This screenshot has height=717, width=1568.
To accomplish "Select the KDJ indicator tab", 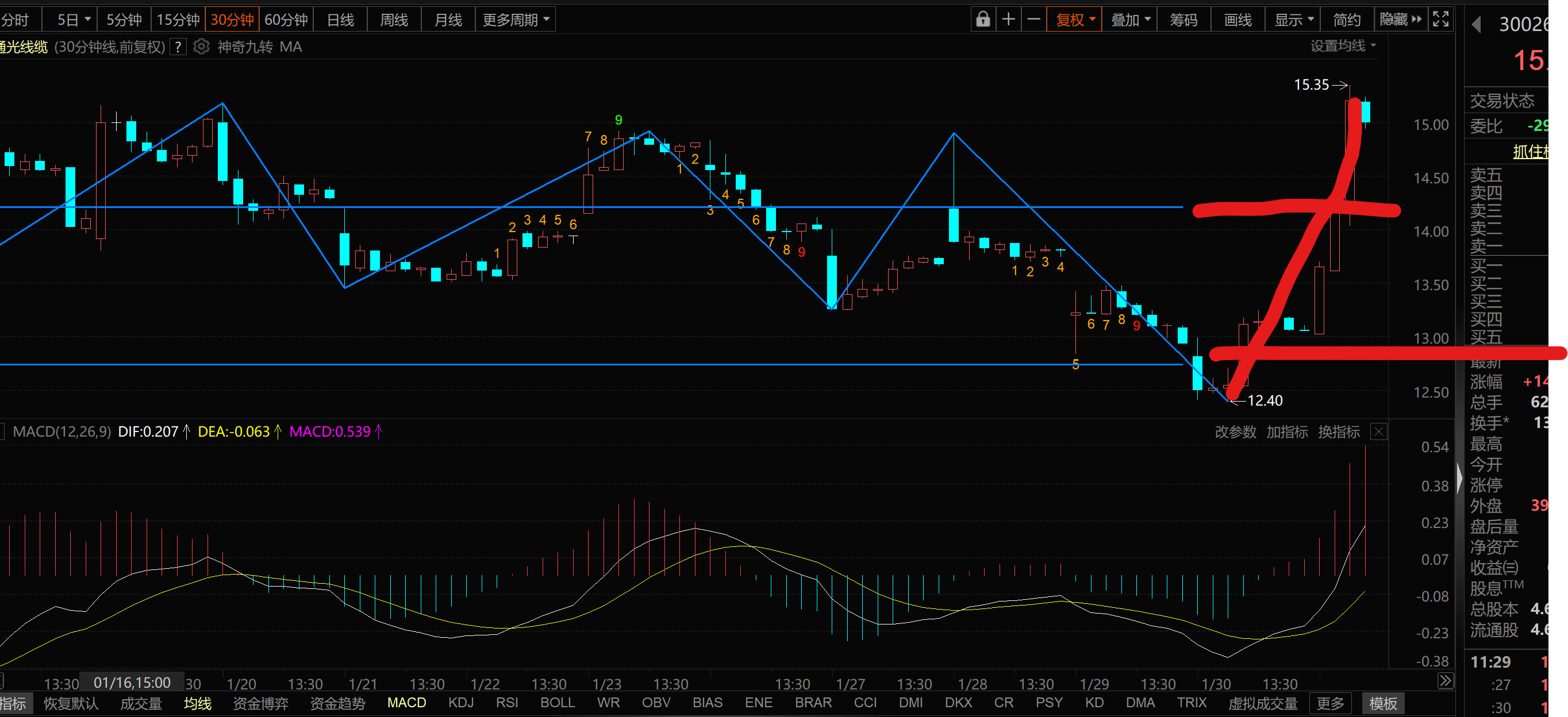I will tap(461, 703).
